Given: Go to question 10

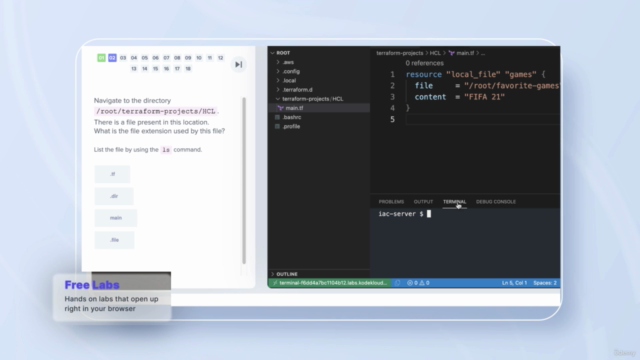Looking at the screenshot, I should [199, 58].
